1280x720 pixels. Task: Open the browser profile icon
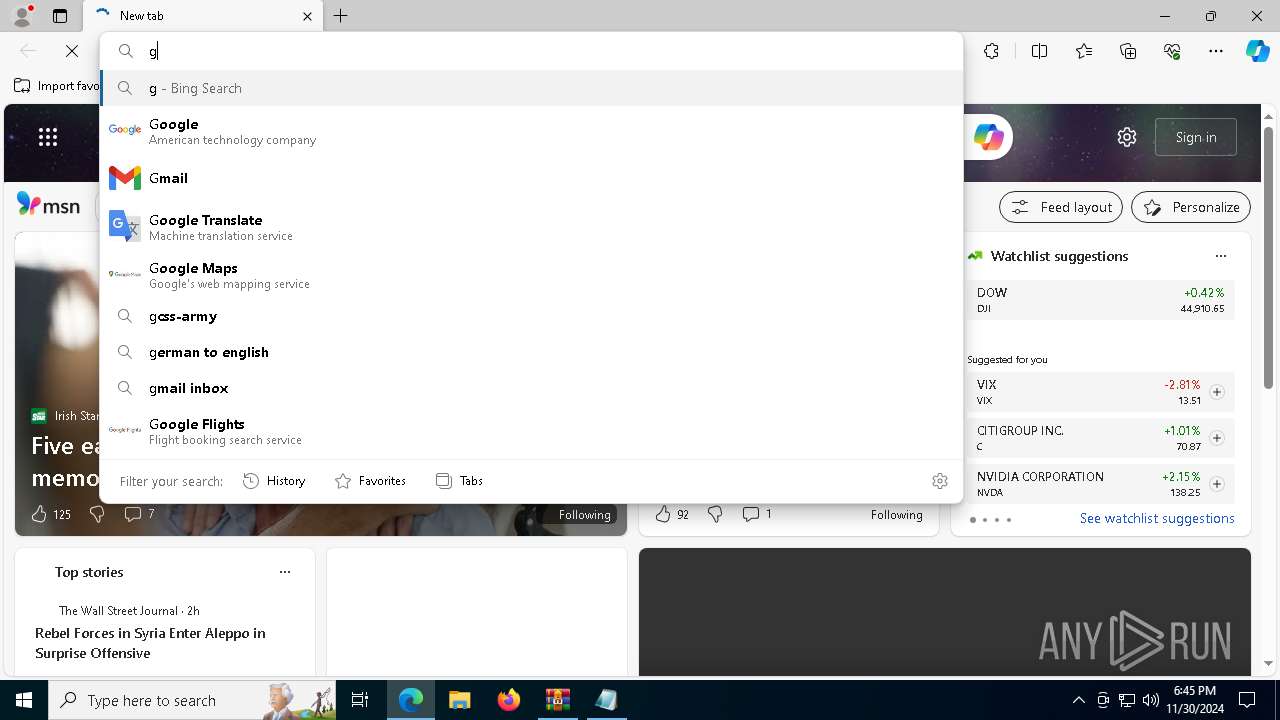(x=21, y=15)
